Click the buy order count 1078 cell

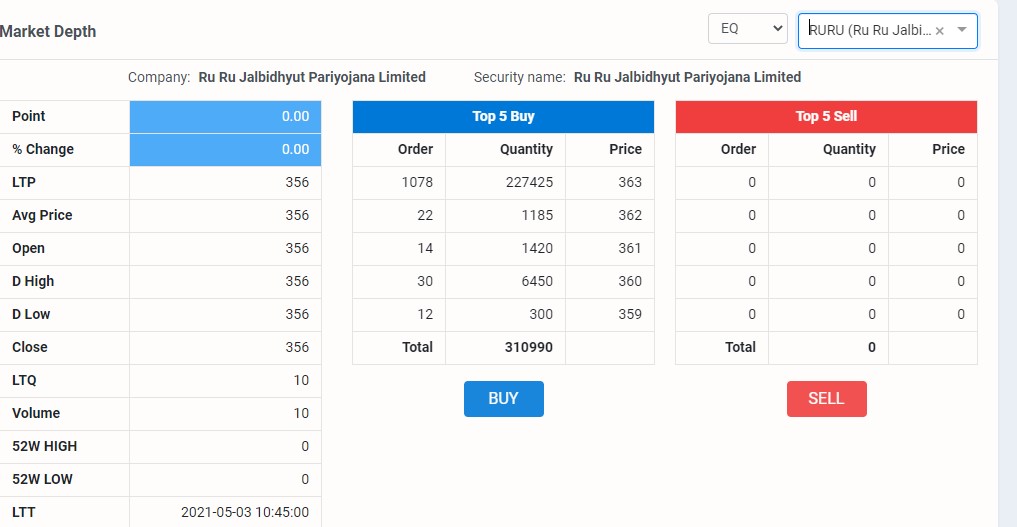click(399, 183)
